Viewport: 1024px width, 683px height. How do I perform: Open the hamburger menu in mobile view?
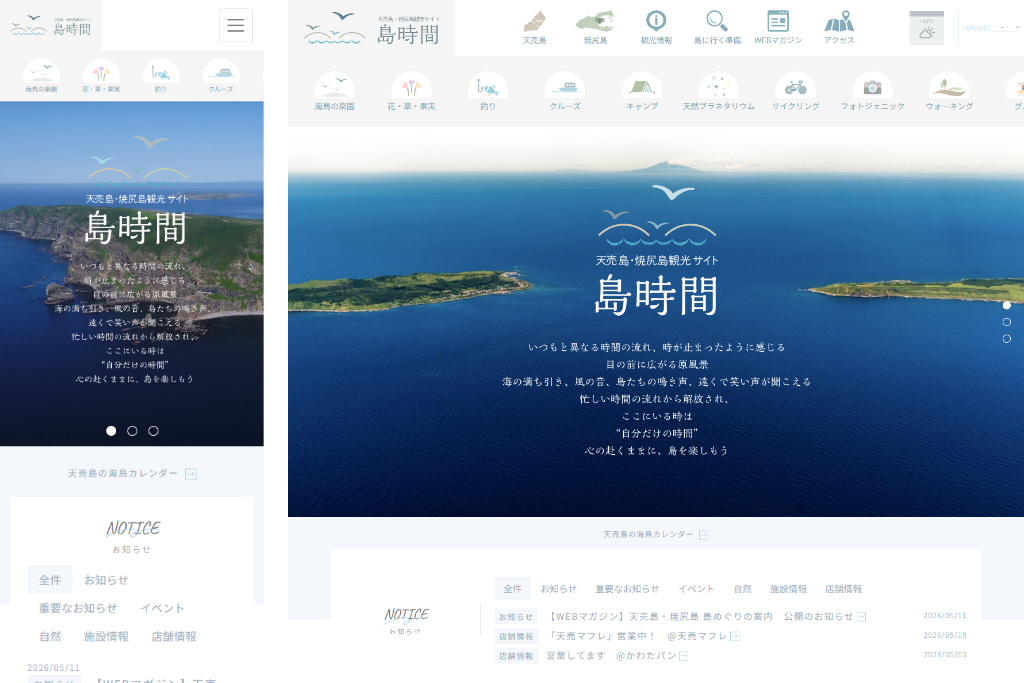236,25
